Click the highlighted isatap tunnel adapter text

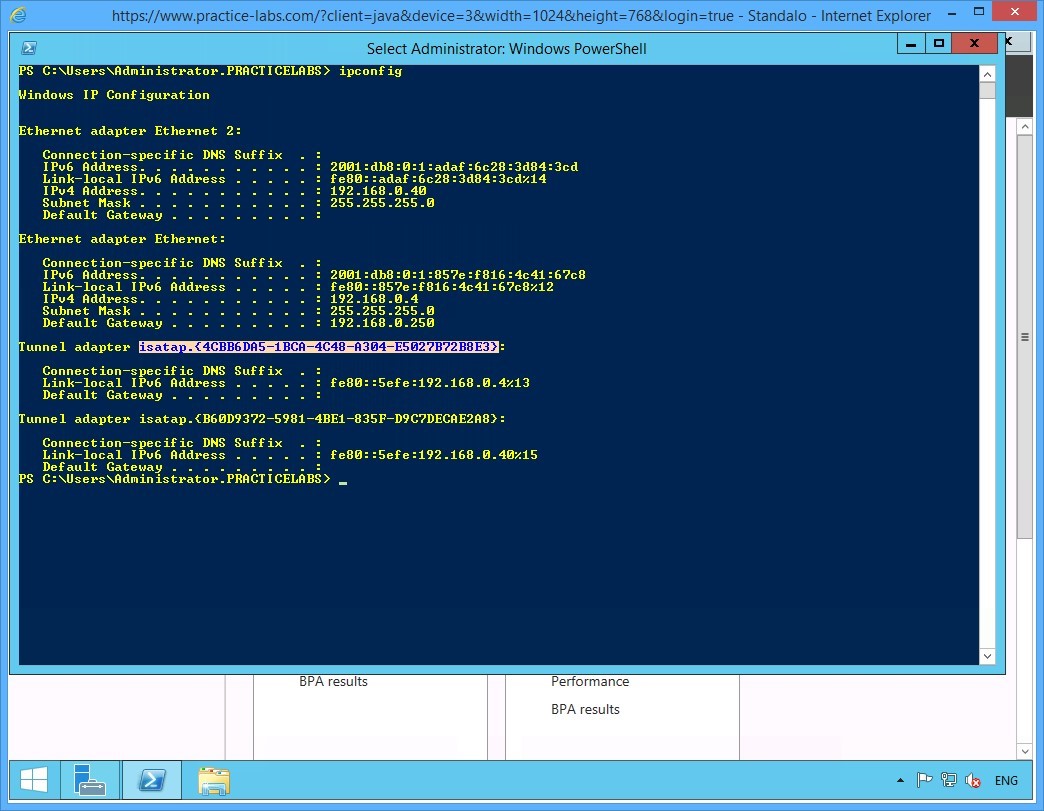[x=319, y=347]
